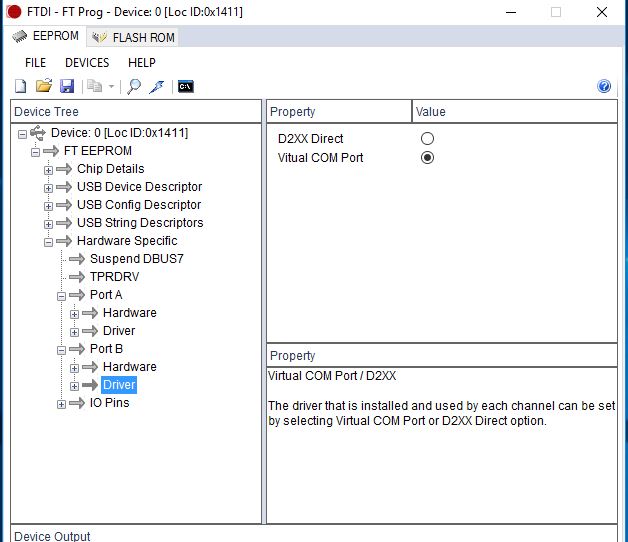Open the FILE menu

pos(35,63)
